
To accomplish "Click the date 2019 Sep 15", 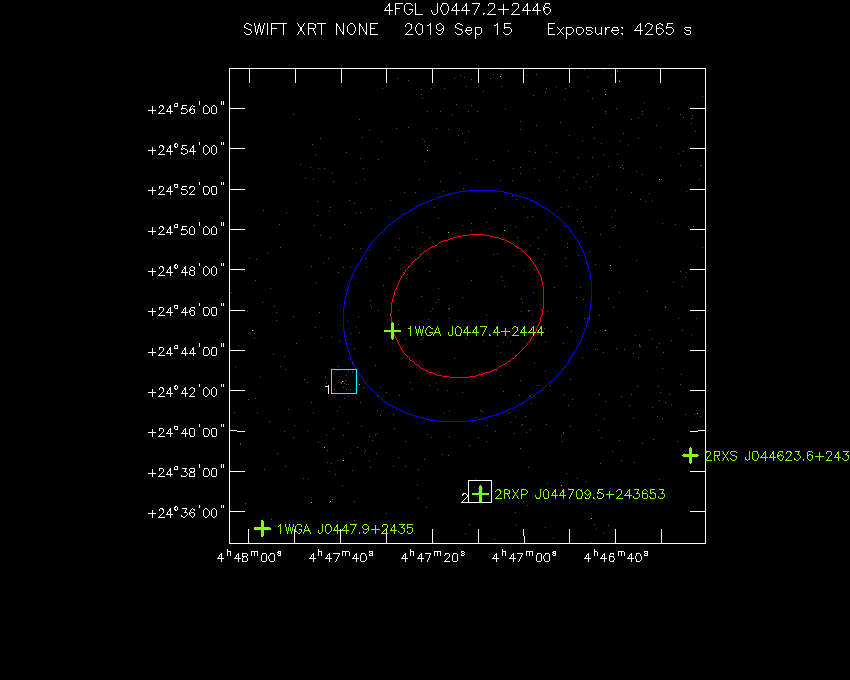I will pyautogui.click(x=458, y=29).
